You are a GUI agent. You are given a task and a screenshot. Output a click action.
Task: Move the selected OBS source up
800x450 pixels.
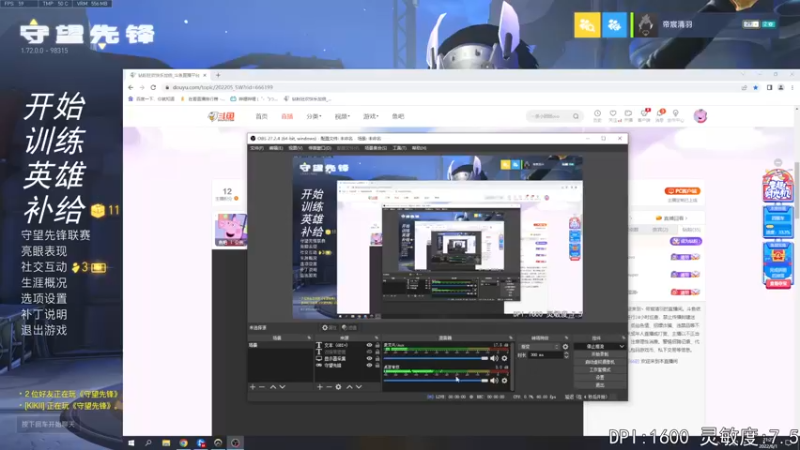click(349, 387)
